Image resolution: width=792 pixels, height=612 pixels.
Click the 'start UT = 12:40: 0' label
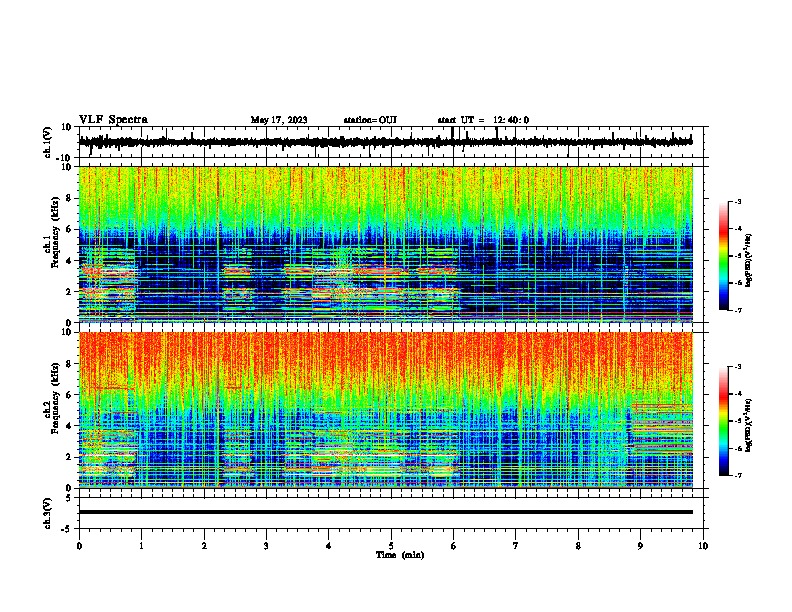tap(483, 120)
